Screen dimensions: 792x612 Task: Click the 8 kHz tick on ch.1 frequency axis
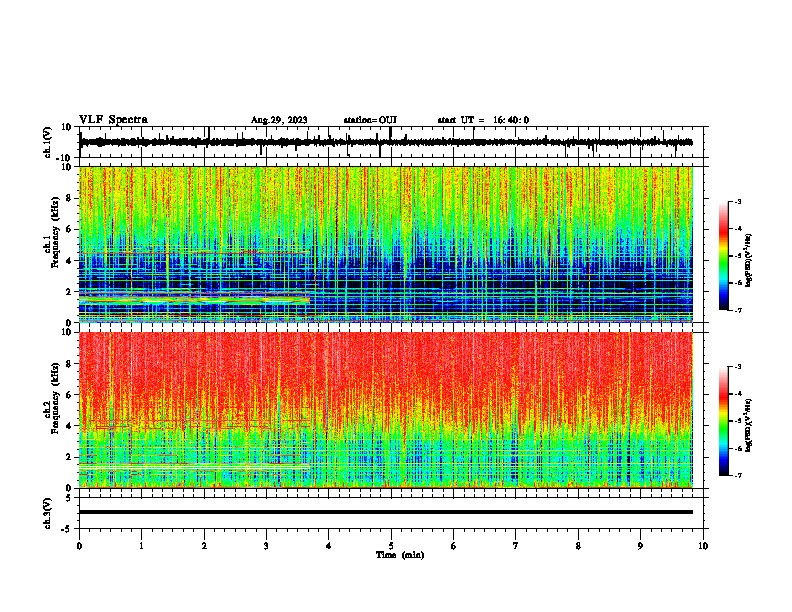[69, 198]
